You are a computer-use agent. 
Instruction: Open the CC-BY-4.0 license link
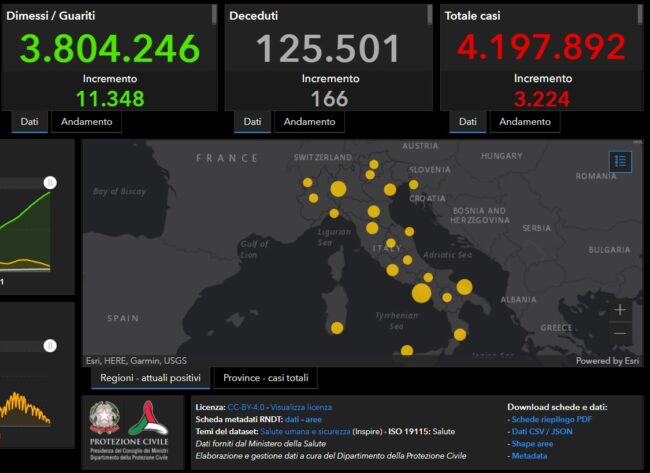[246, 408]
